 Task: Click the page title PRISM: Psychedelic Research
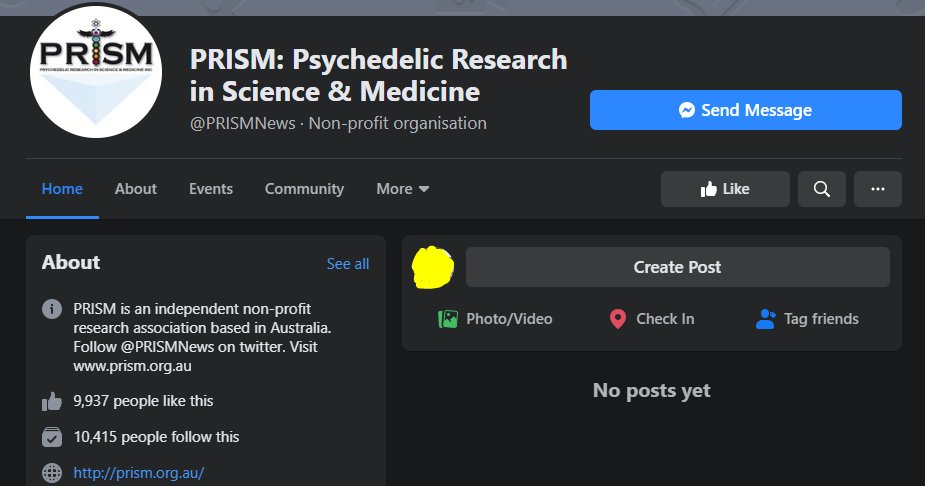(378, 75)
